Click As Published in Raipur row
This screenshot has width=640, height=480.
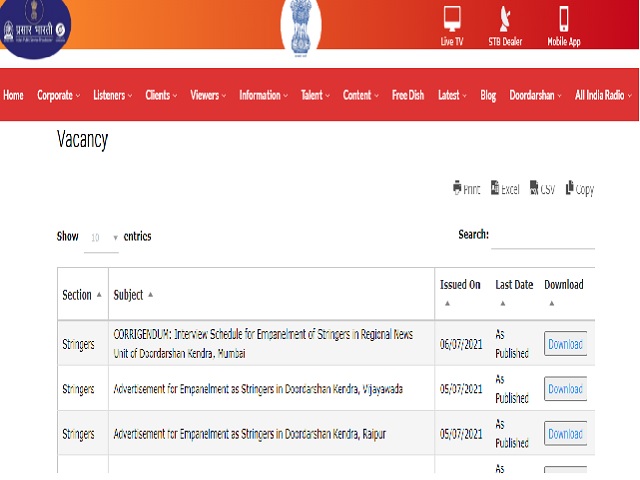click(512, 433)
